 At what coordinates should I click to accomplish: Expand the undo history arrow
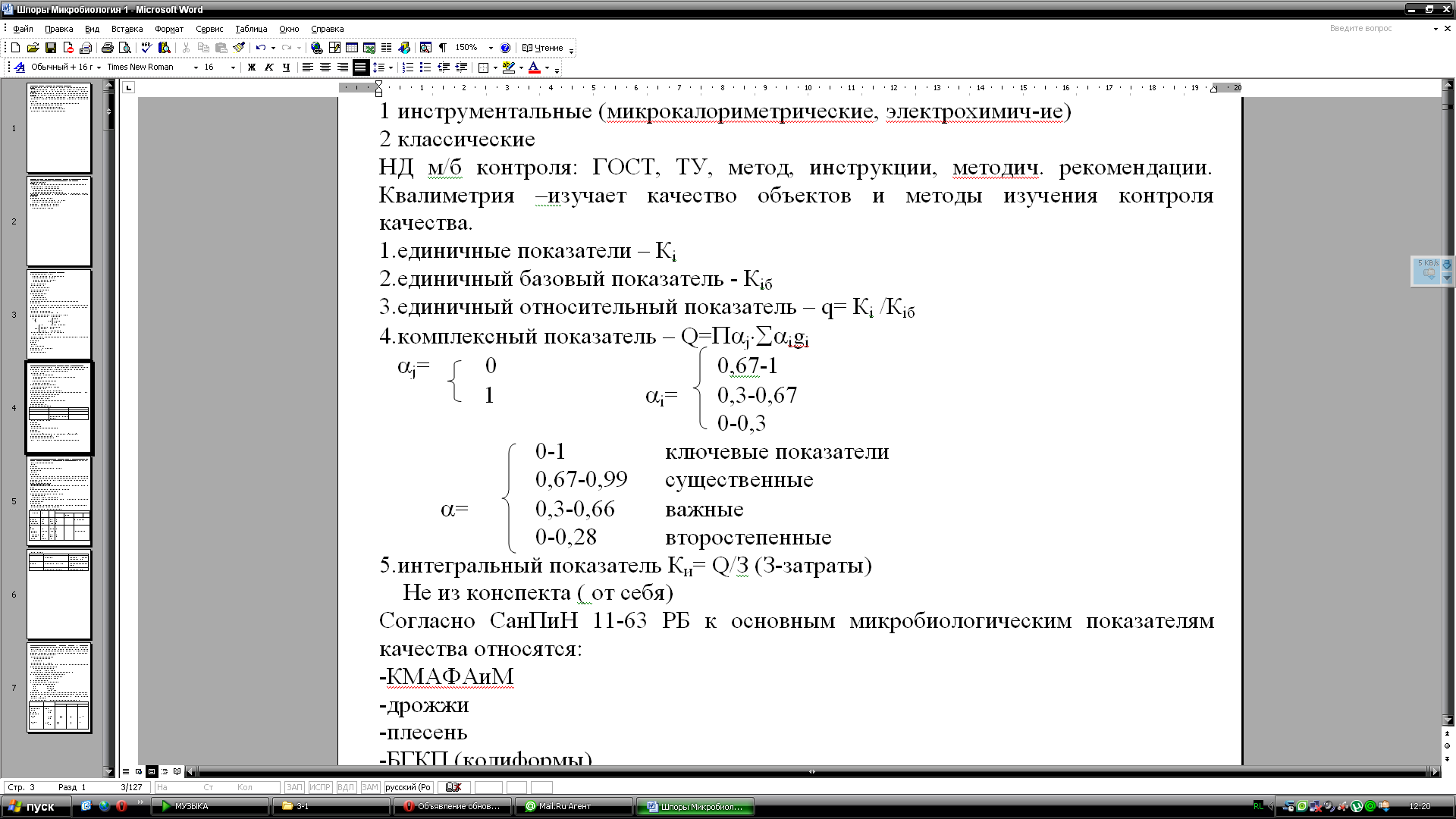273,48
